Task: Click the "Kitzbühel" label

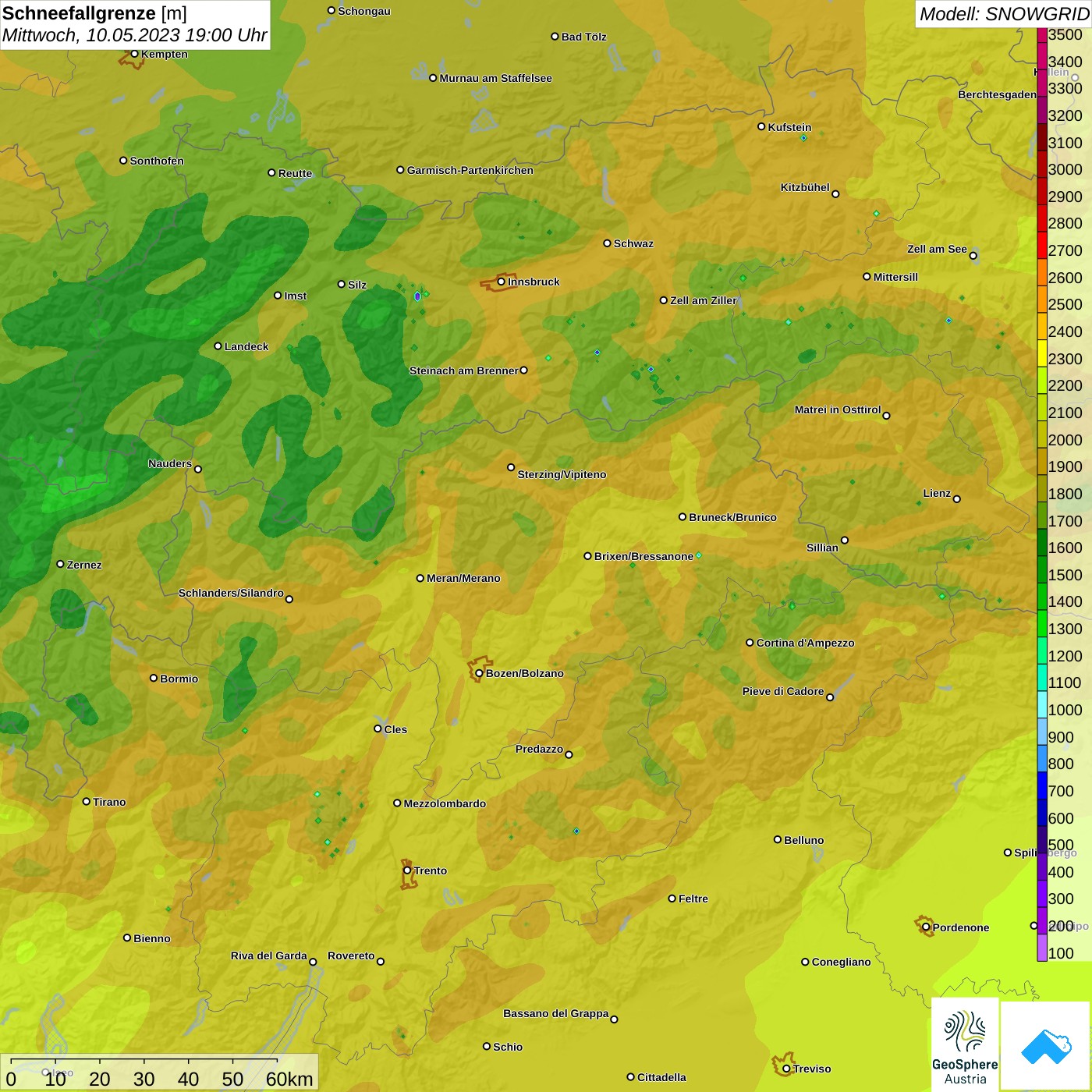Action: pos(805,187)
